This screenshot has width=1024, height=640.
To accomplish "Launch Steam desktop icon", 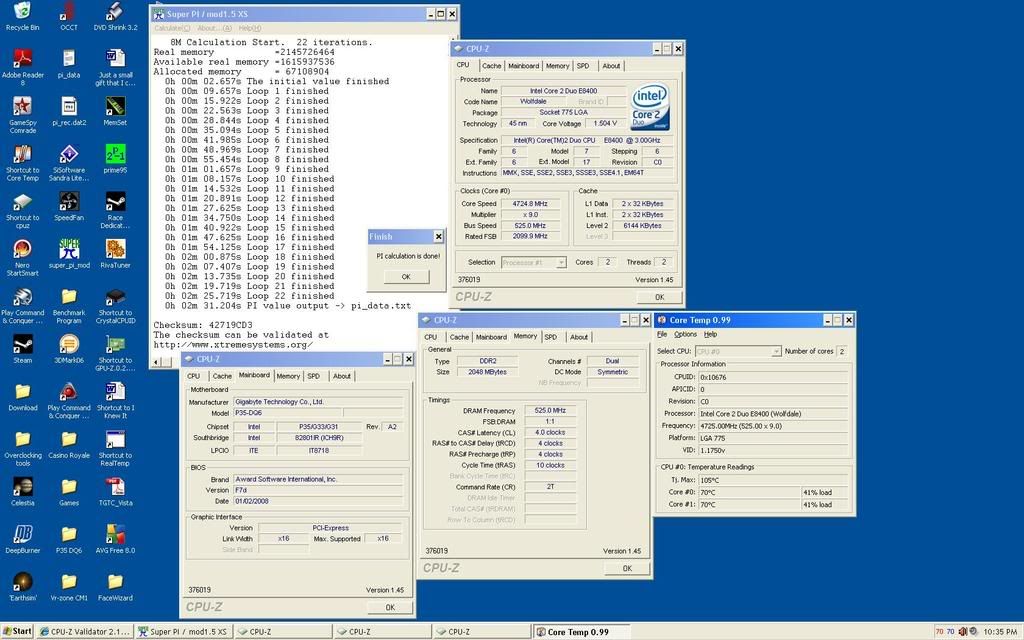I will (22, 345).
